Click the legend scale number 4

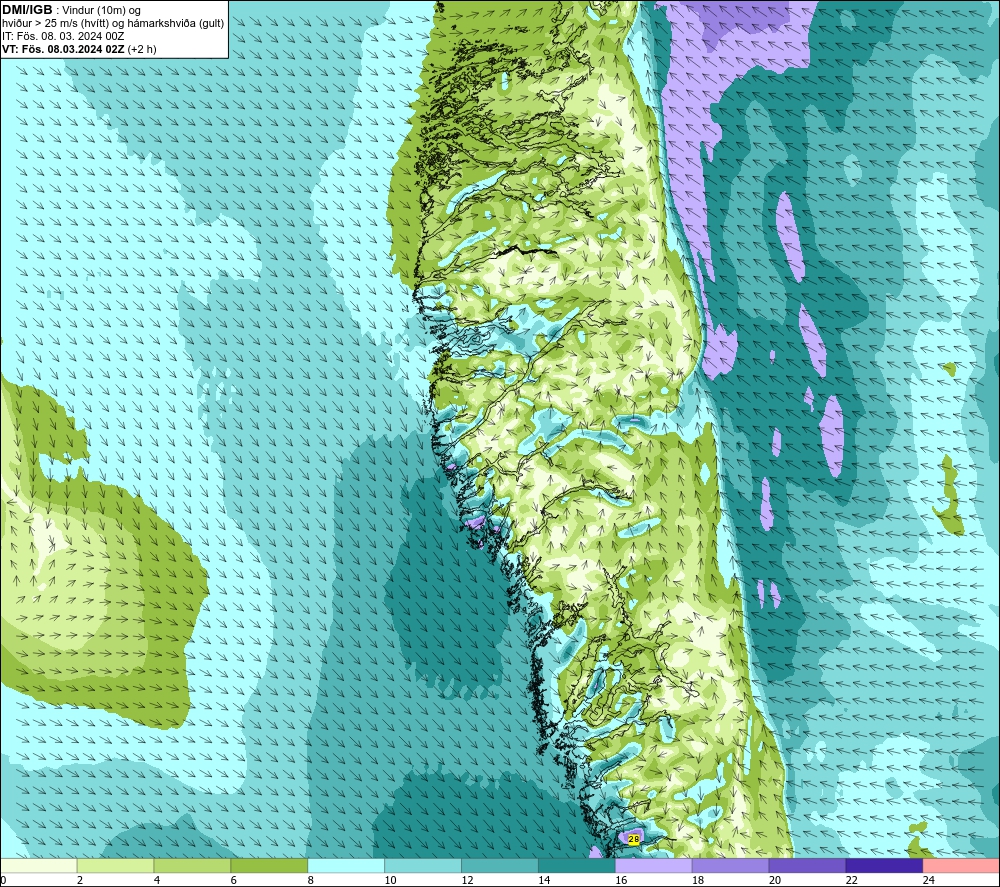click(x=157, y=880)
